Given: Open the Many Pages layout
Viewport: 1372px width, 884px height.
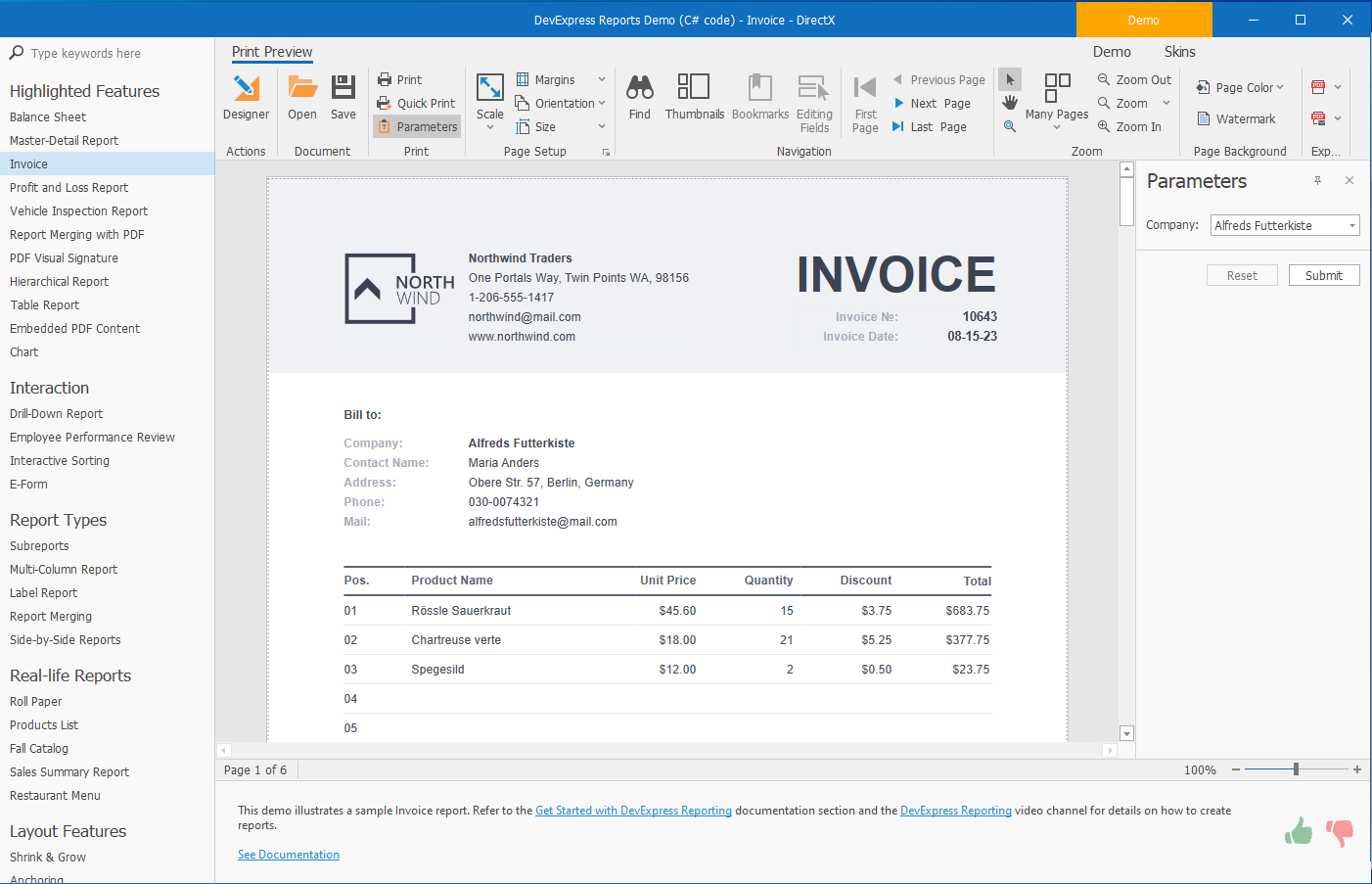Looking at the screenshot, I should [x=1057, y=101].
